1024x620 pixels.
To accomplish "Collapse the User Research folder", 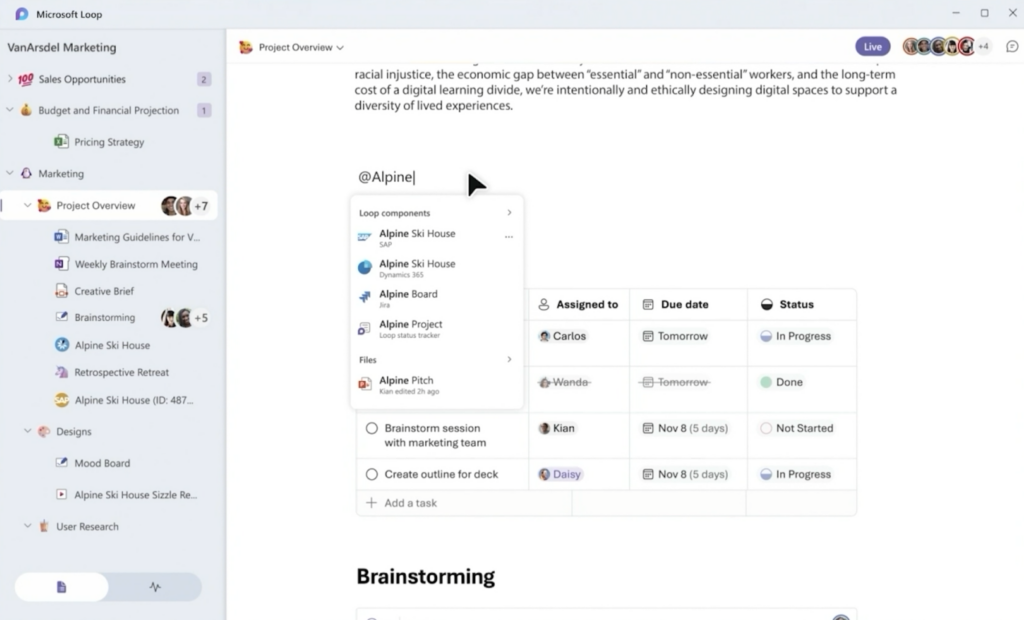I will point(27,526).
